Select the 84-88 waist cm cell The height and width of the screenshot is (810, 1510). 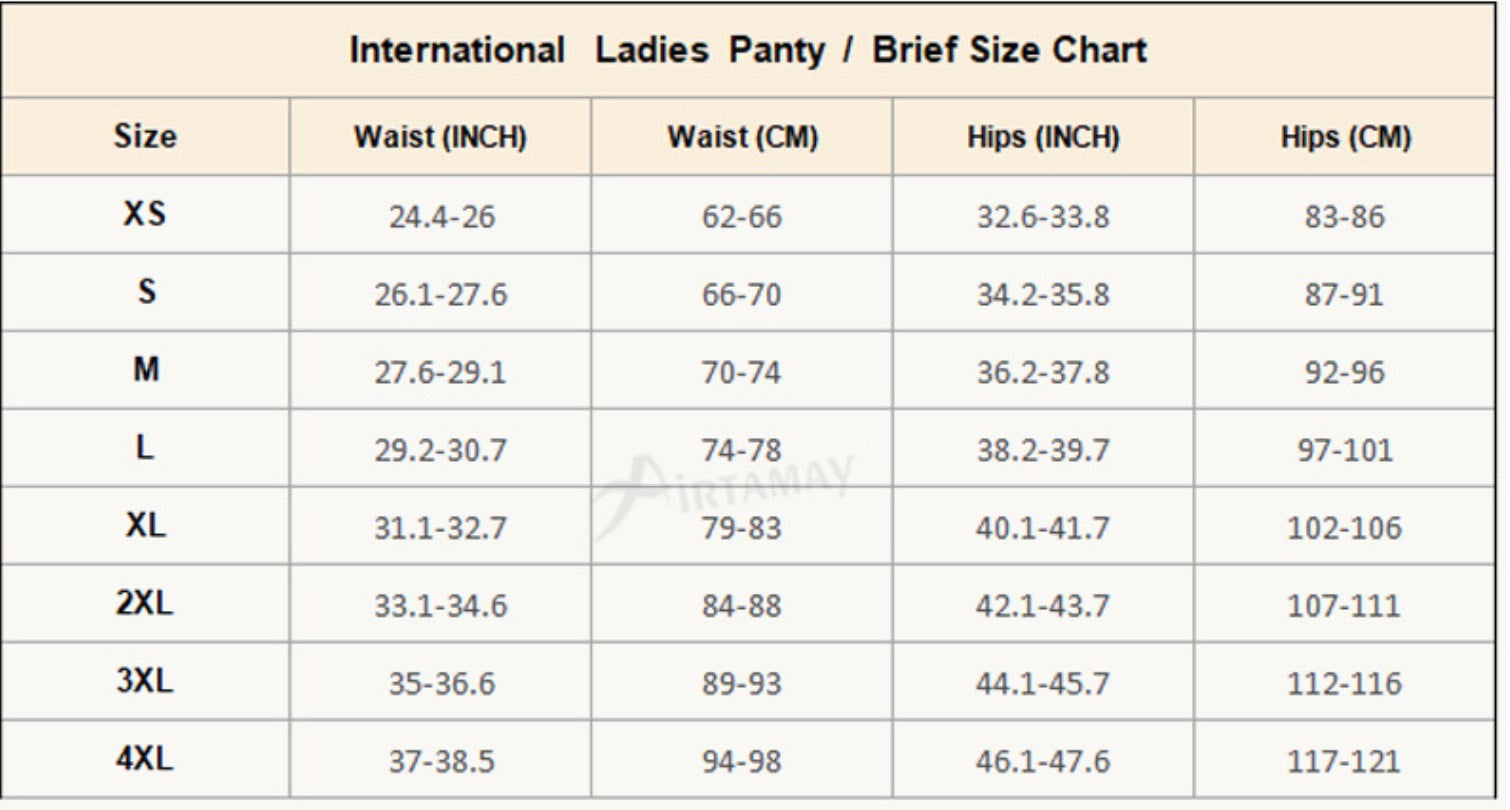pos(742,606)
